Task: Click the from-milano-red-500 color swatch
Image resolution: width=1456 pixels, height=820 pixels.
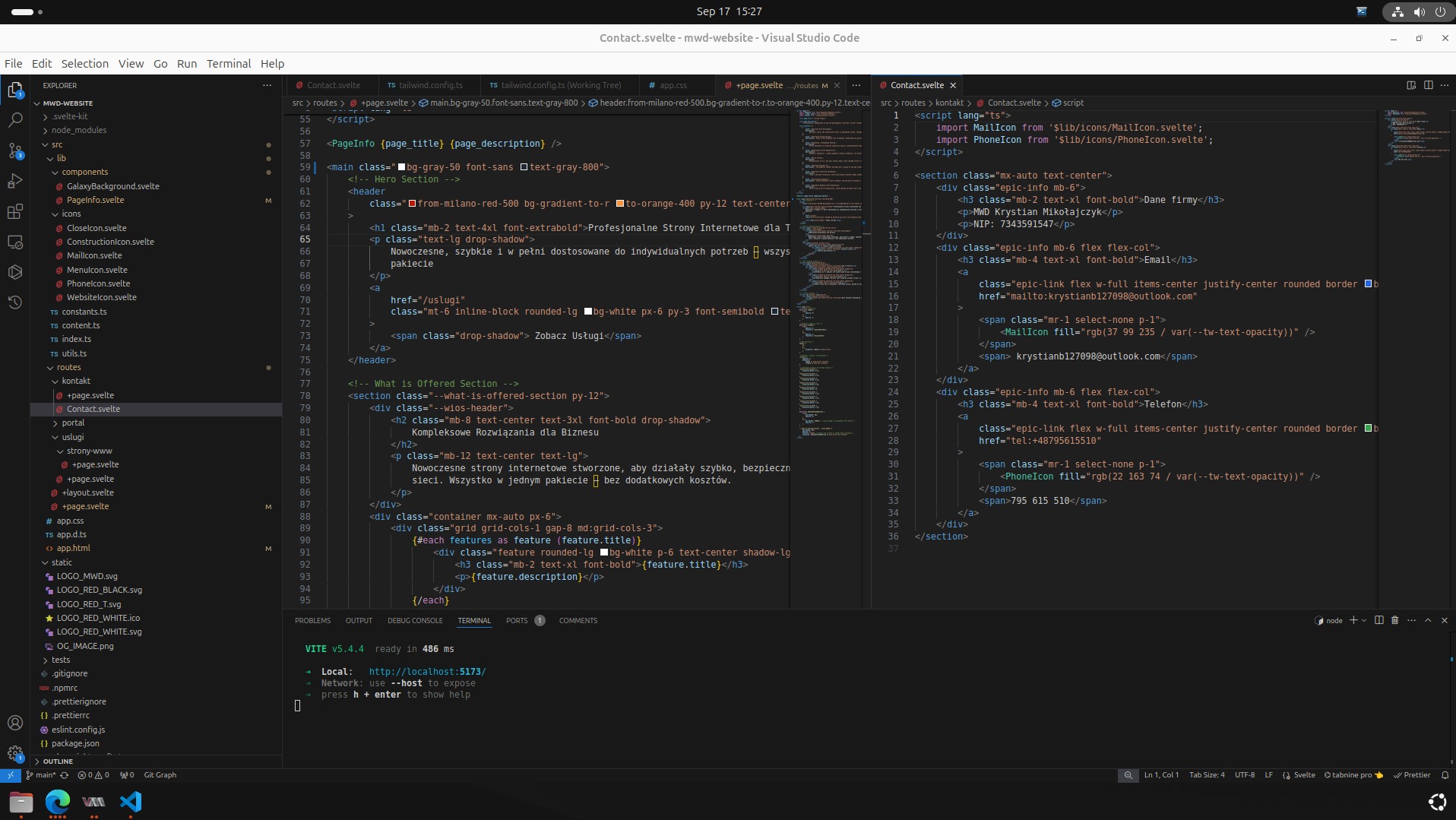Action: coord(413,204)
